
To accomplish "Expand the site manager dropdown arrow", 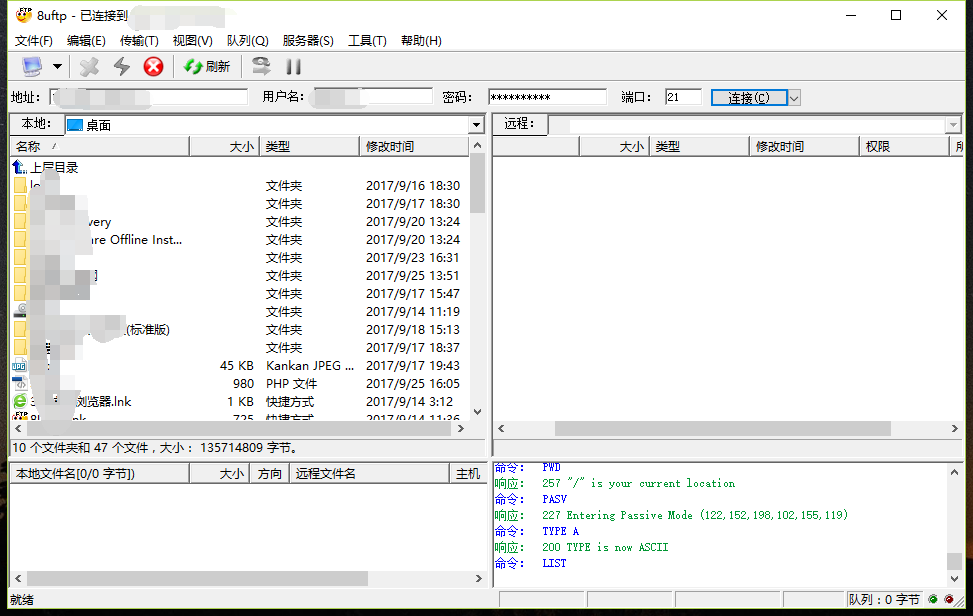I will click(57, 66).
